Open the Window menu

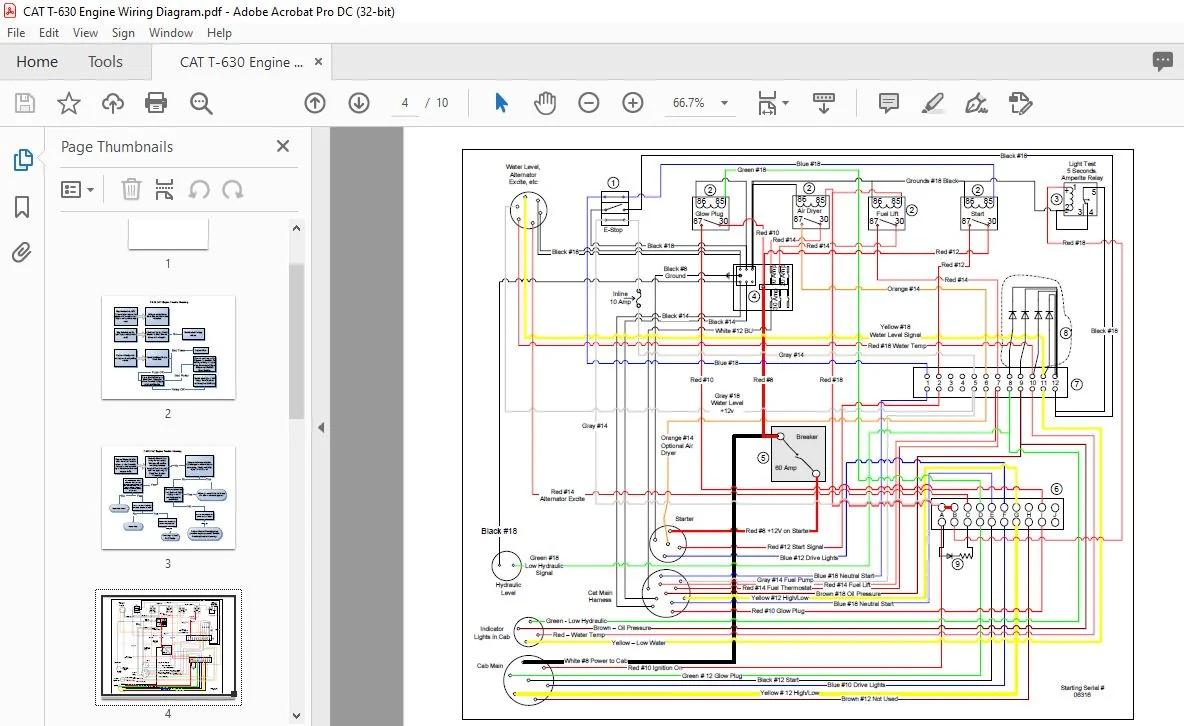[171, 32]
